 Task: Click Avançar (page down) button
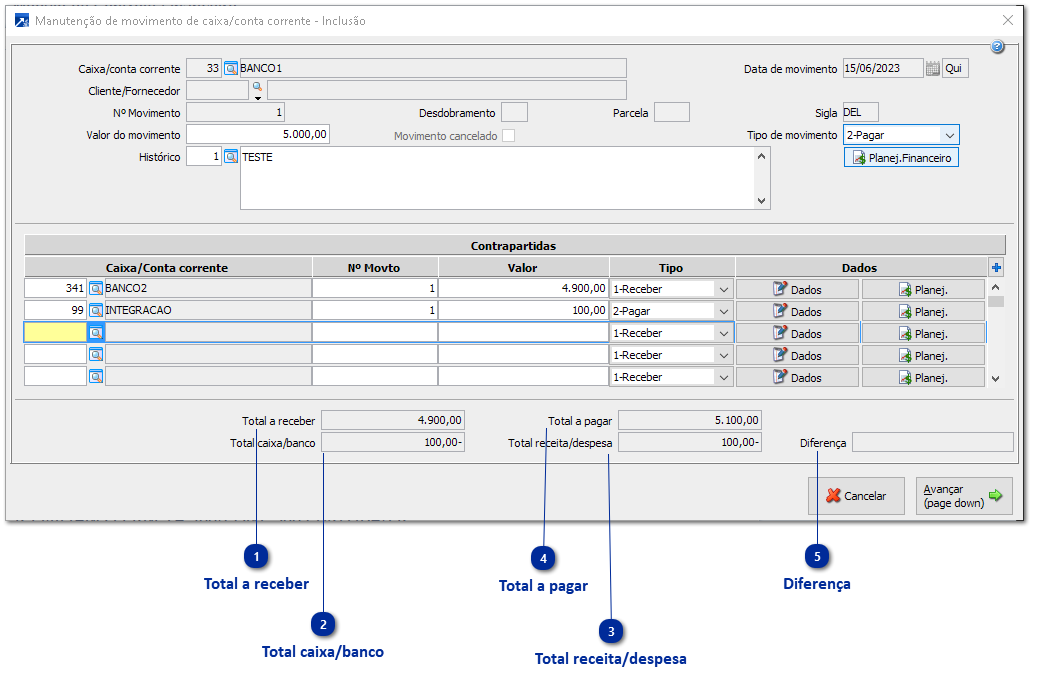[963, 496]
